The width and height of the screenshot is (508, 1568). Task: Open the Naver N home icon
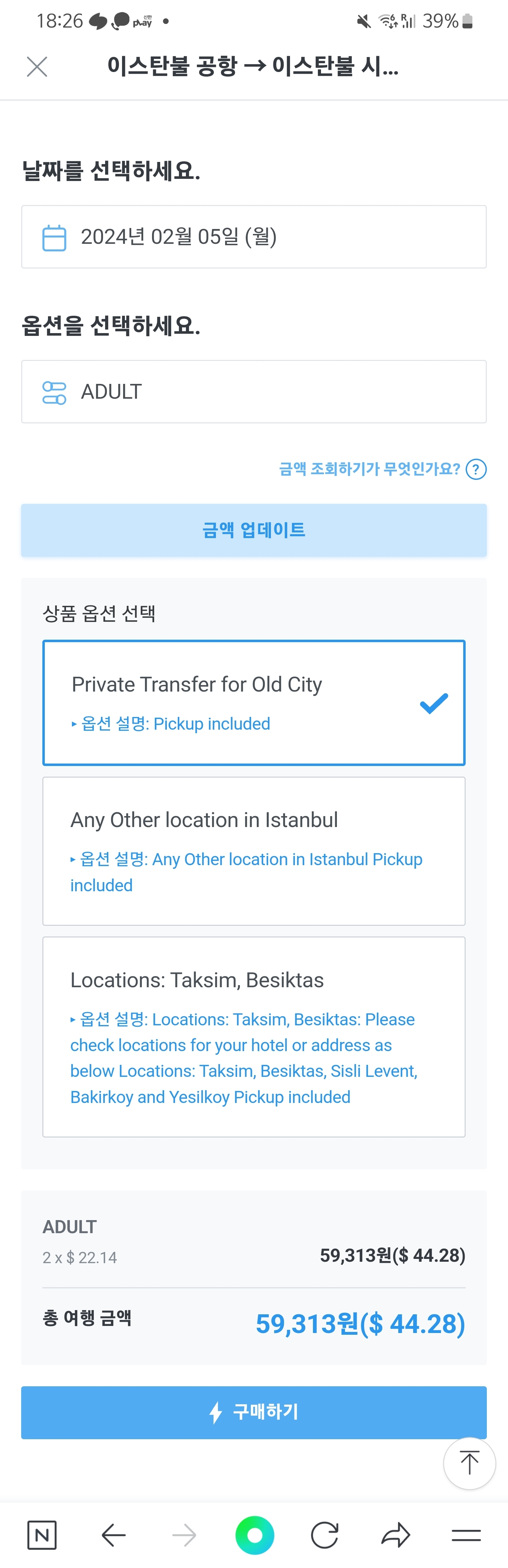(x=42, y=1535)
